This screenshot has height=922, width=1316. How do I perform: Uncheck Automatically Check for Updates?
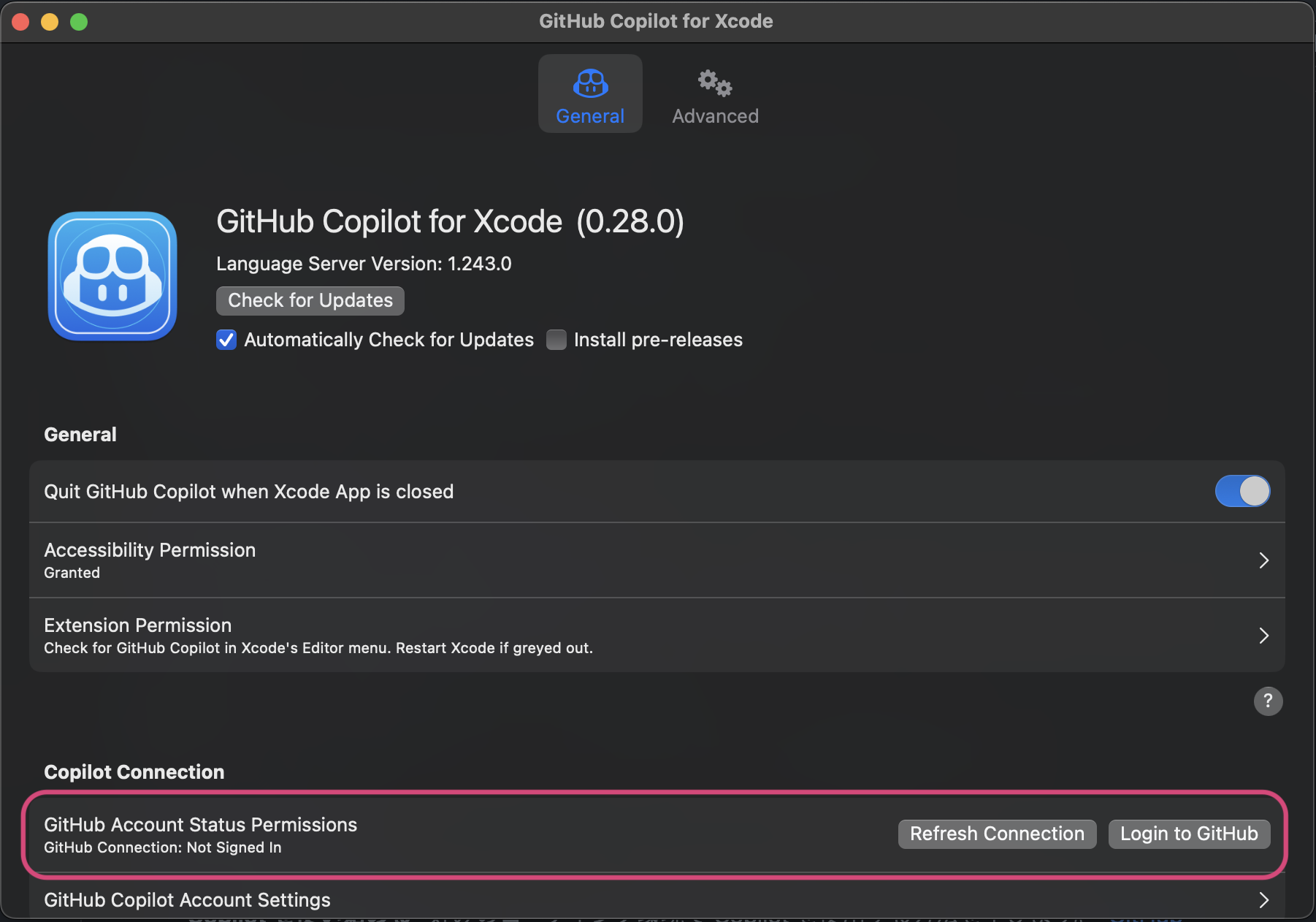226,340
